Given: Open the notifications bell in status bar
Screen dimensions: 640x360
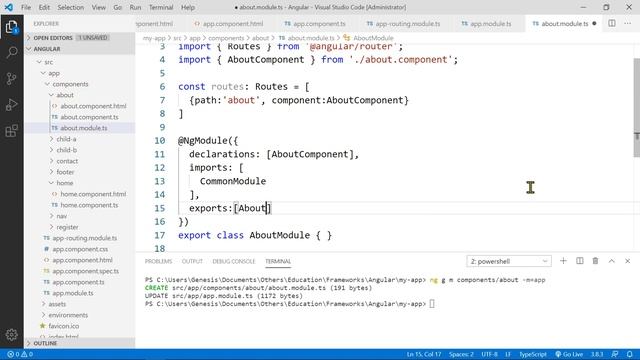Looking at the screenshot, I should [630, 354].
